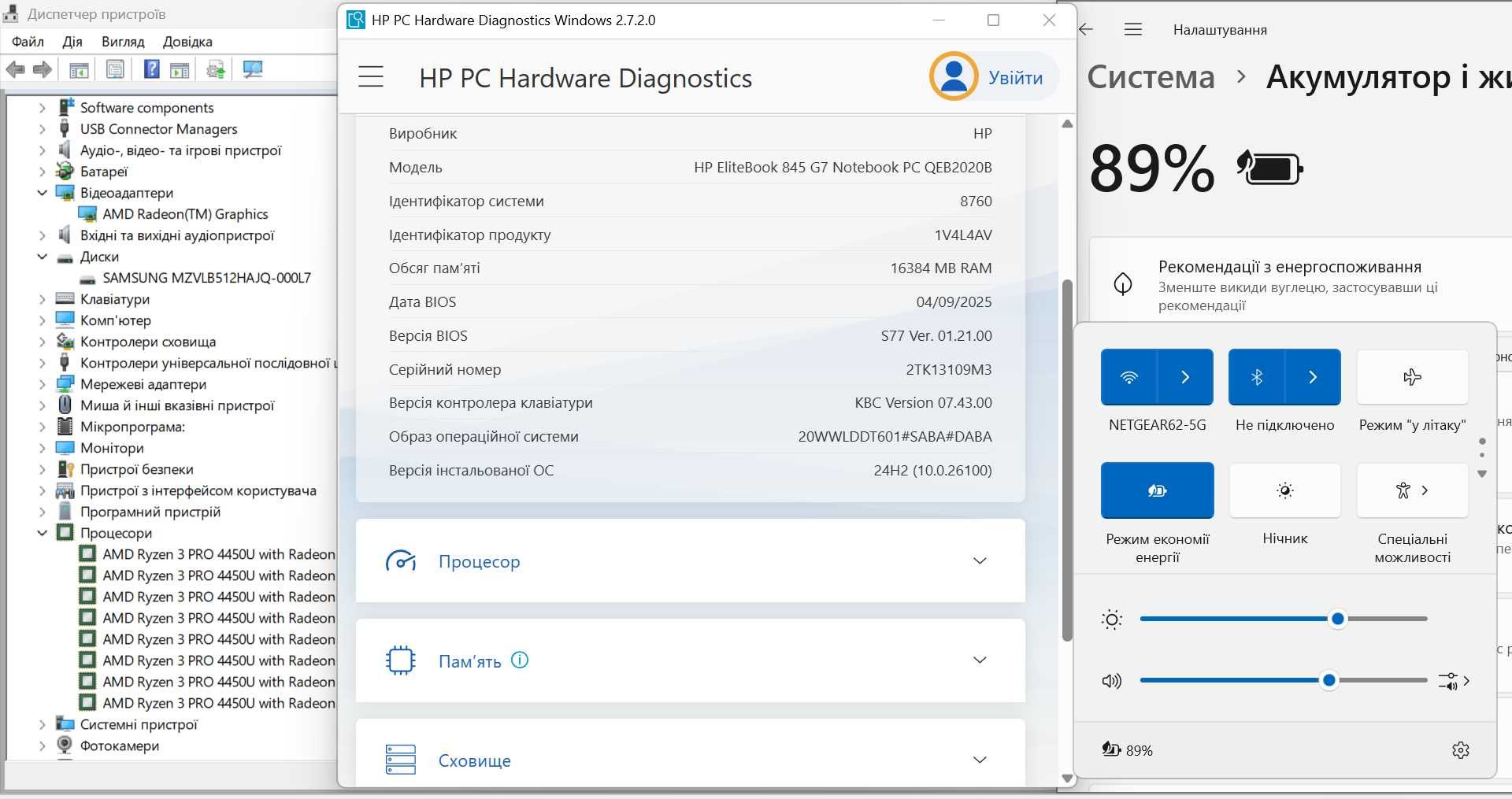The height and width of the screenshot is (799, 1512).
Task: Toggle Wi-Fi quick setting button
Action: tap(1129, 377)
